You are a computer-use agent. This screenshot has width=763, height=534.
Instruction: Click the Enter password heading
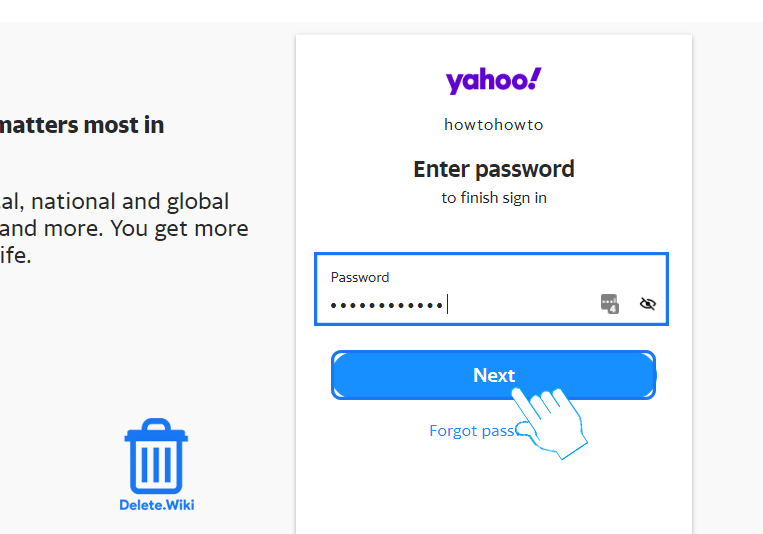coord(493,169)
